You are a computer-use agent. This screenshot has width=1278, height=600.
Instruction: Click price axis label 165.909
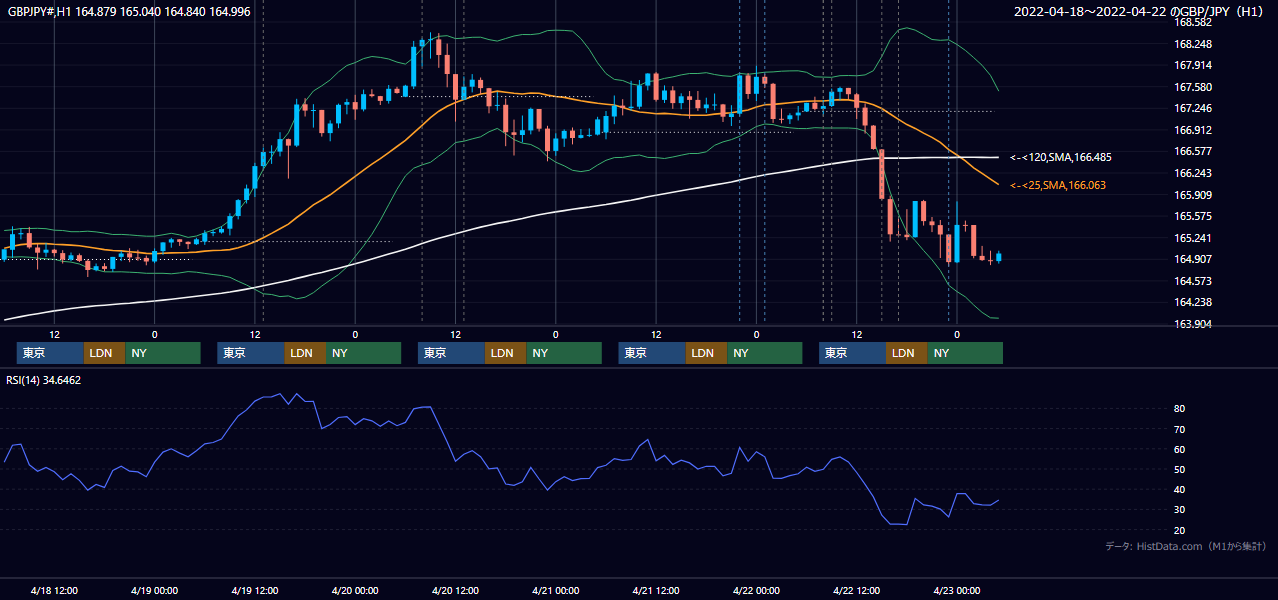(x=1193, y=195)
